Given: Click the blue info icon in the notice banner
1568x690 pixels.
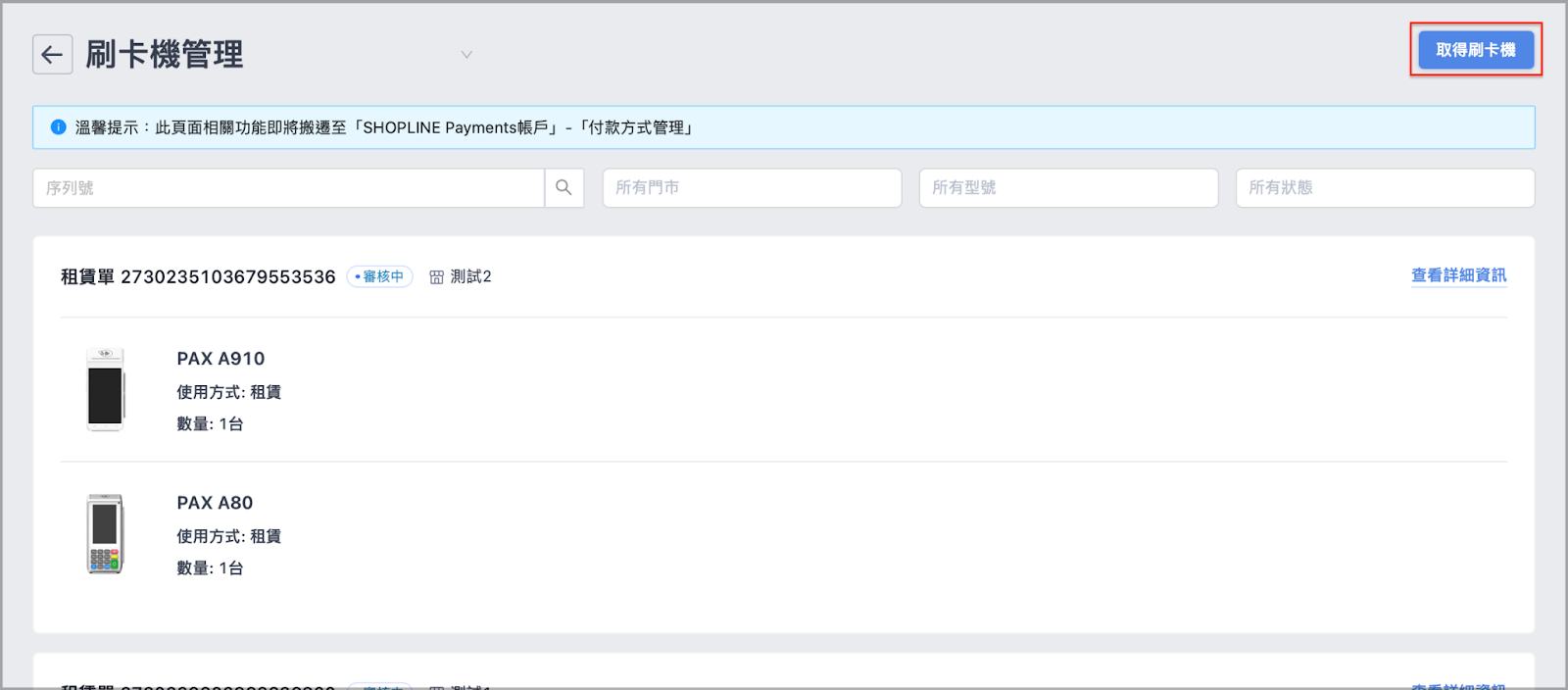Looking at the screenshot, I should [x=58, y=127].
